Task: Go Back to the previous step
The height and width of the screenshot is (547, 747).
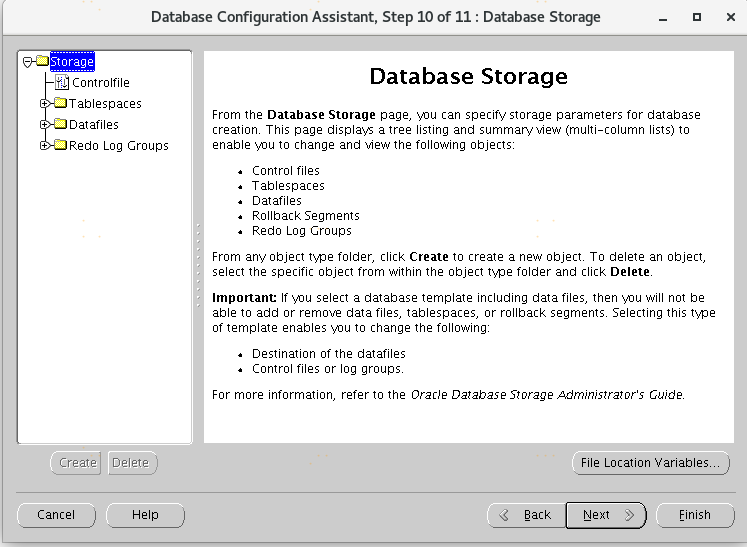Action: coord(526,515)
